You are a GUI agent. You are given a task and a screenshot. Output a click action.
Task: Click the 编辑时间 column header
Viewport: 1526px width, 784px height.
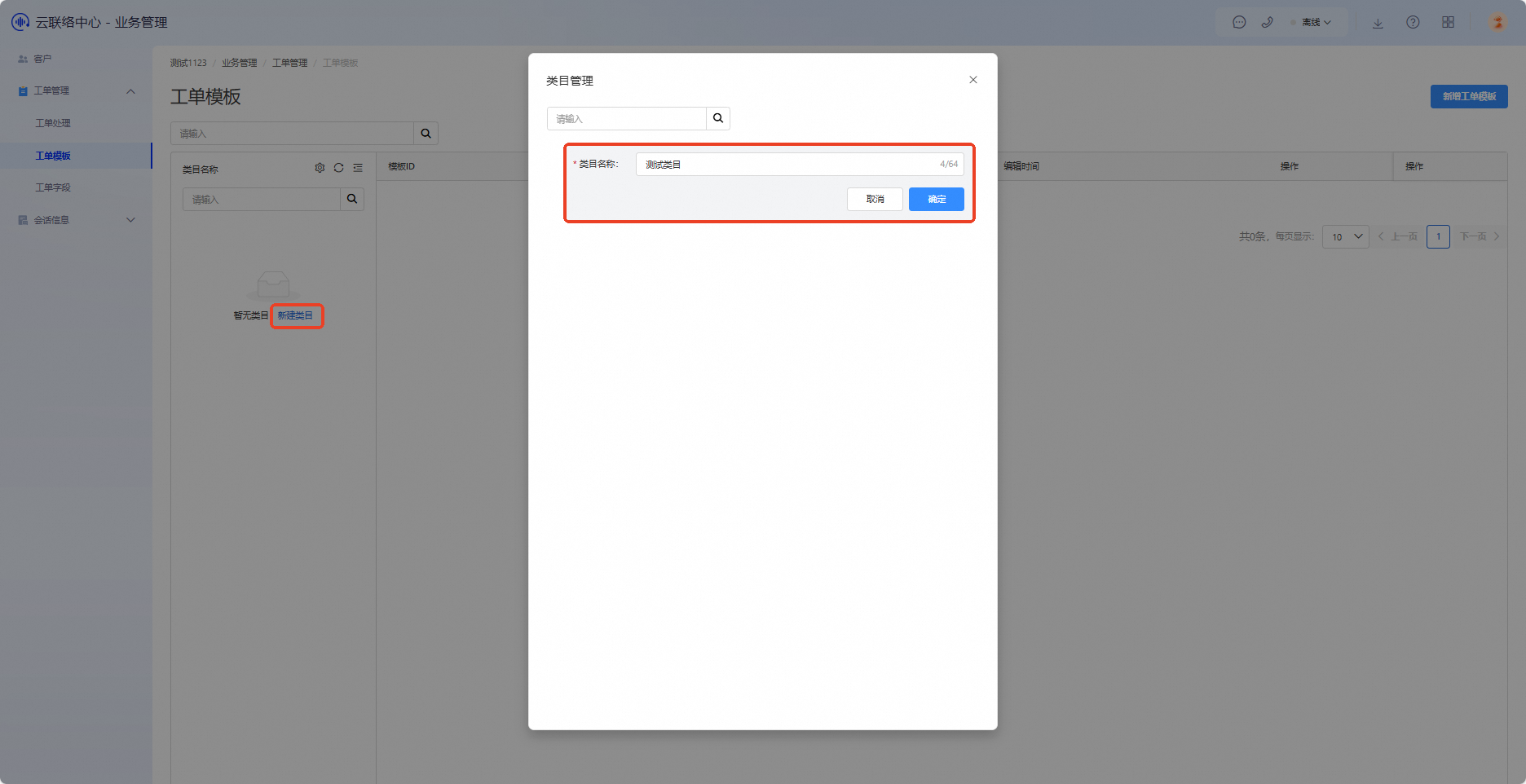click(x=1021, y=166)
